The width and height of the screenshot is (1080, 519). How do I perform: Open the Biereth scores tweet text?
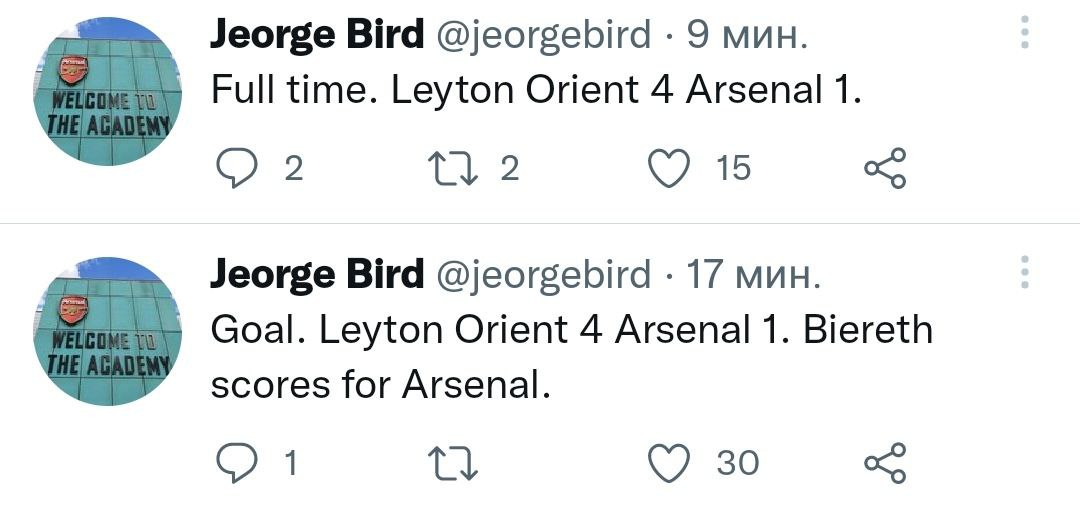point(570,354)
